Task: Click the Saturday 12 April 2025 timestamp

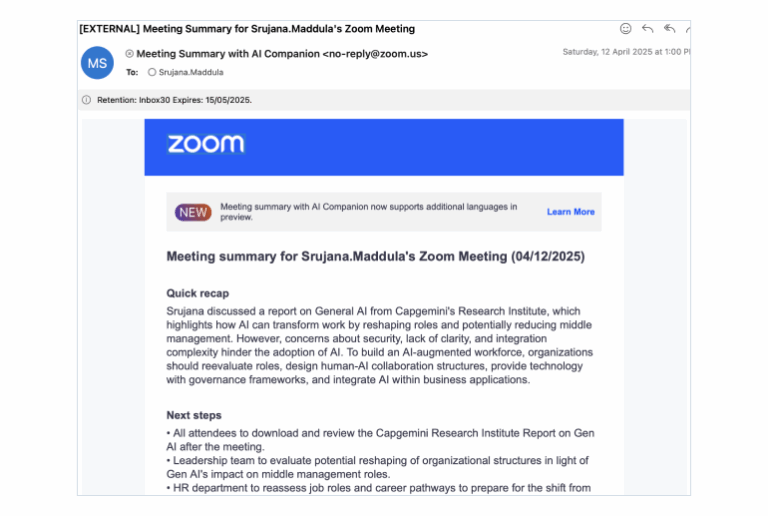Action: pyautogui.click(x=626, y=52)
